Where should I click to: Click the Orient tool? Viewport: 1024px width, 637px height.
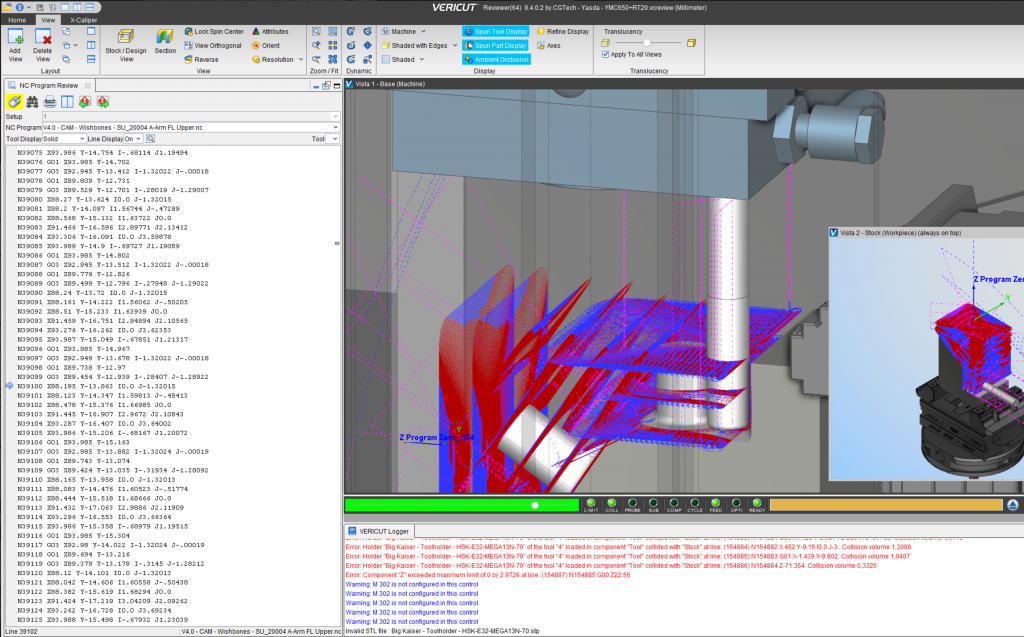pos(266,46)
